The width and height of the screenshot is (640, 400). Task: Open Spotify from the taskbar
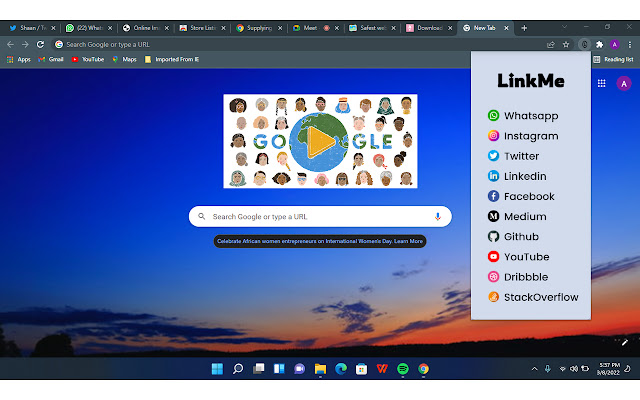click(x=403, y=369)
